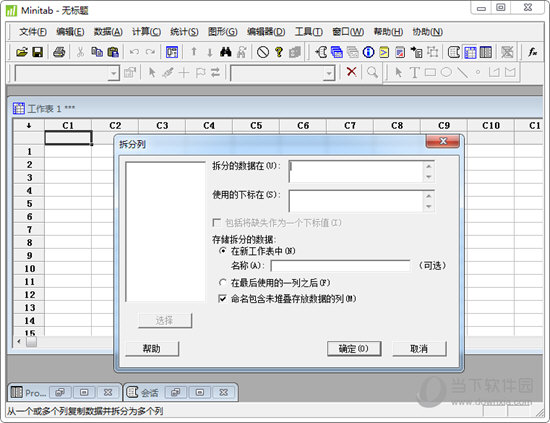Open the 图形(G) menu
This screenshot has height=423, width=550.
coord(222,32)
